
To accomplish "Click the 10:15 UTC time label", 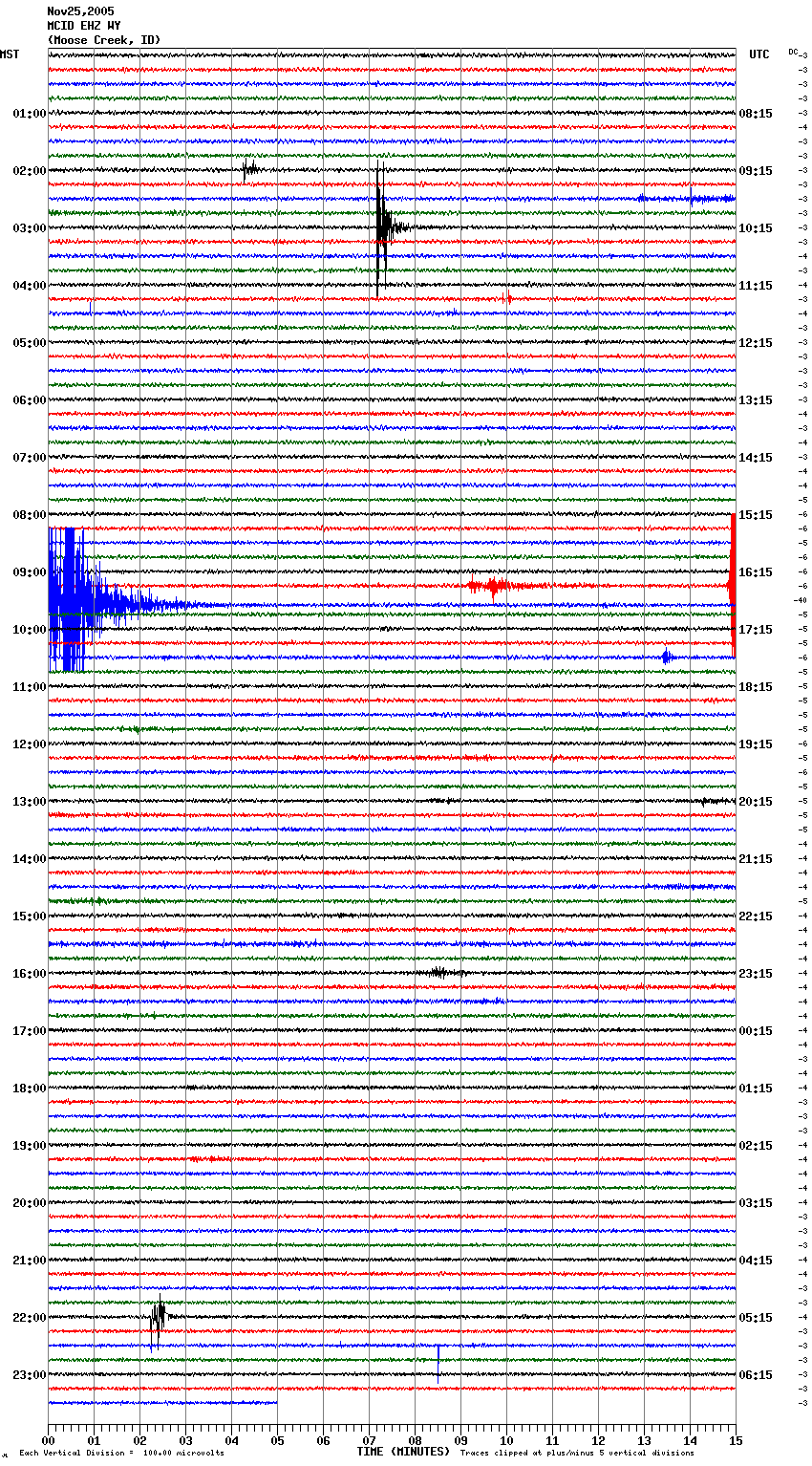I will [x=756, y=228].
